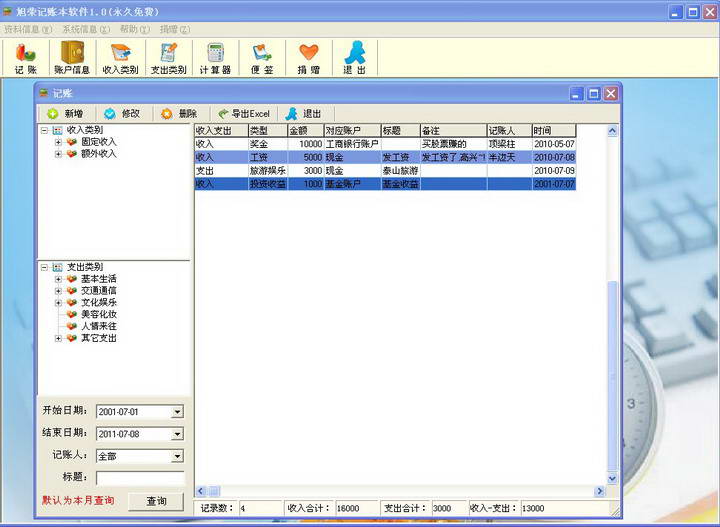Open the 资料信息 menu
This screenshot has height=527, width=720.
(x=27, y=29)
